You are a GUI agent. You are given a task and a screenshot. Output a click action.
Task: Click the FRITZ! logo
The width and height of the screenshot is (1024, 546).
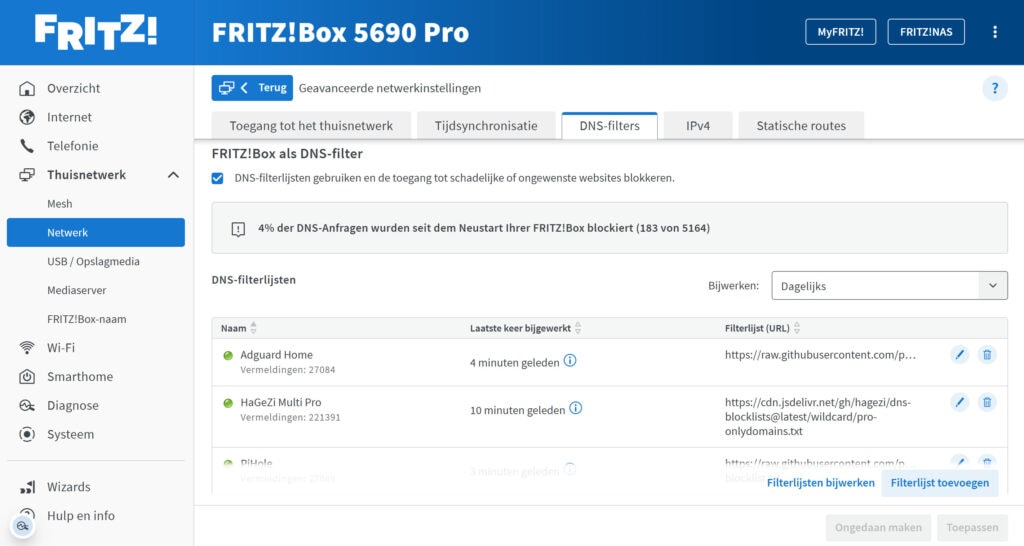click(x=96, y=32)
